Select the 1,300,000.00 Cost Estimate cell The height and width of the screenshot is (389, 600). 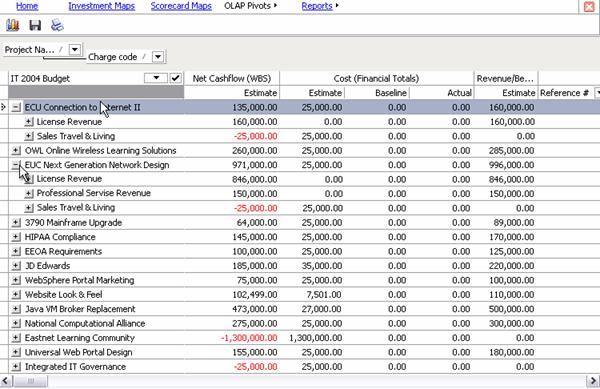pos(312,338)
